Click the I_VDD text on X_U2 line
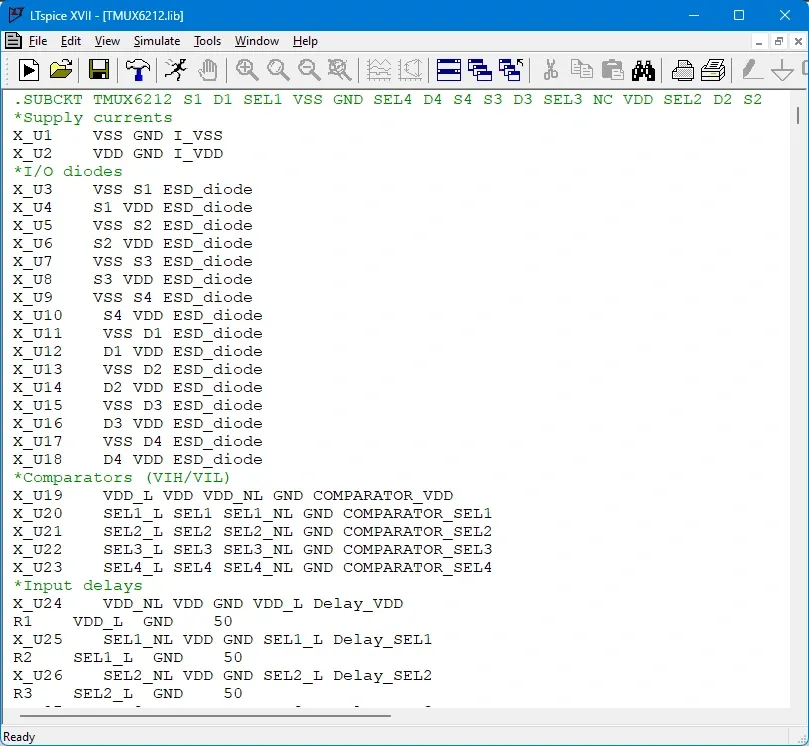The height and width of the screenshot is (746, 809). point(198,154)
